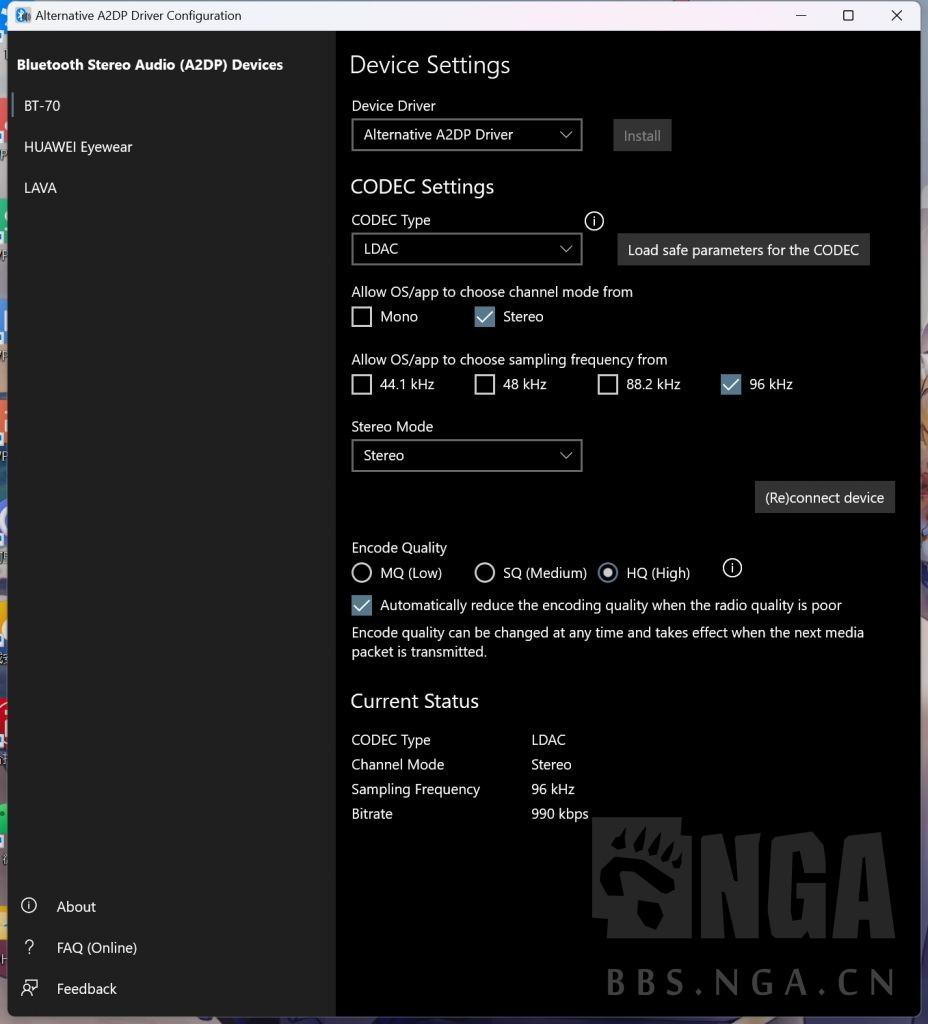
Task: Choose SQ (Medium) encode quality
Action: pyautogui.click(x=484, y=573)
